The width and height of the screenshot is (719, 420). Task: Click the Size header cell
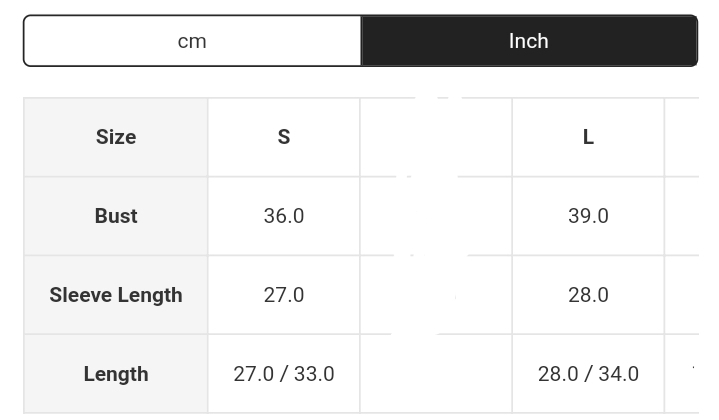point(116,137)
